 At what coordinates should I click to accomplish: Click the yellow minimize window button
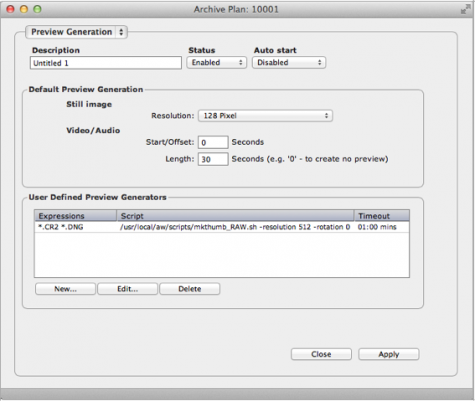(x=24, y=9)
